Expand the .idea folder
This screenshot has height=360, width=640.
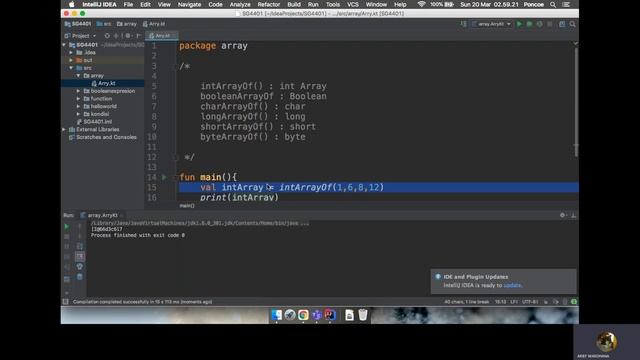[71, 52]
